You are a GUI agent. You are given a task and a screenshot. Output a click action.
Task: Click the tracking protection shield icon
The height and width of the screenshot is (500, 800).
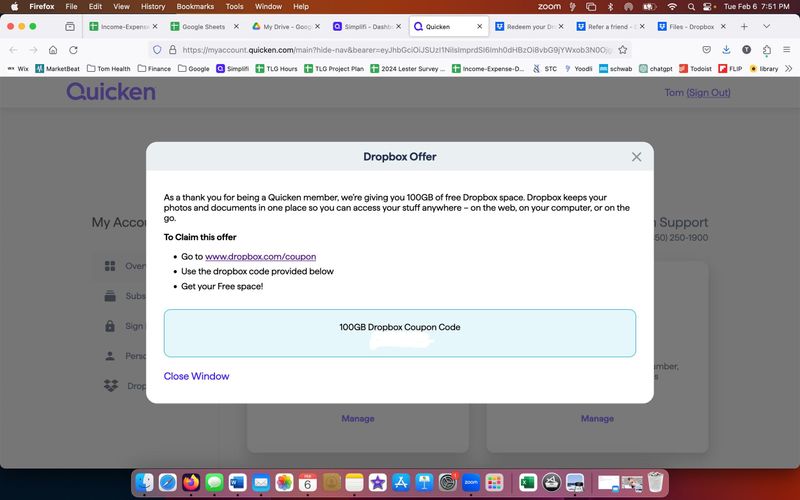(157, 49)
